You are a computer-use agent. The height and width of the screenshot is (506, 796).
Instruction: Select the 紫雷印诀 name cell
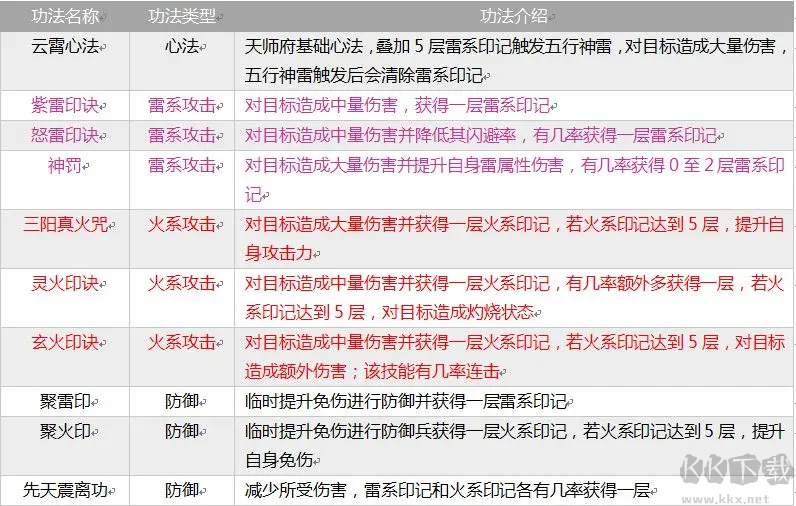point(65,106)
